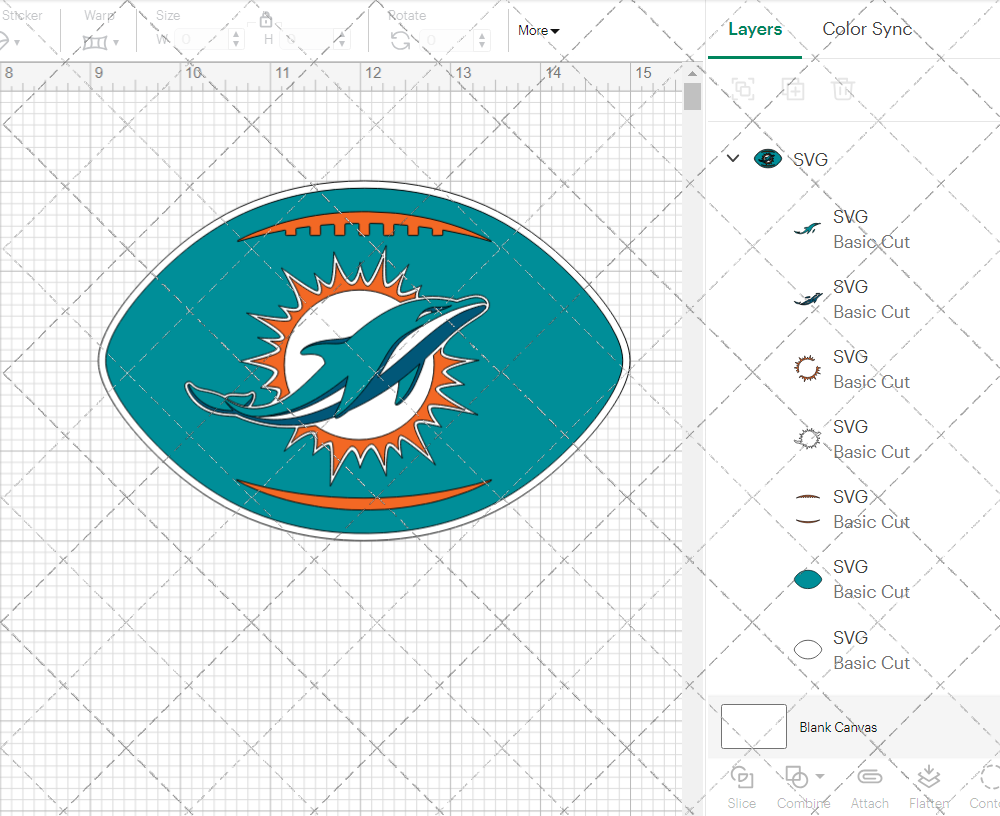Click the Delete layer trash icon
This screenshot has height=816, width=1000.
click(x=842, y=89)
